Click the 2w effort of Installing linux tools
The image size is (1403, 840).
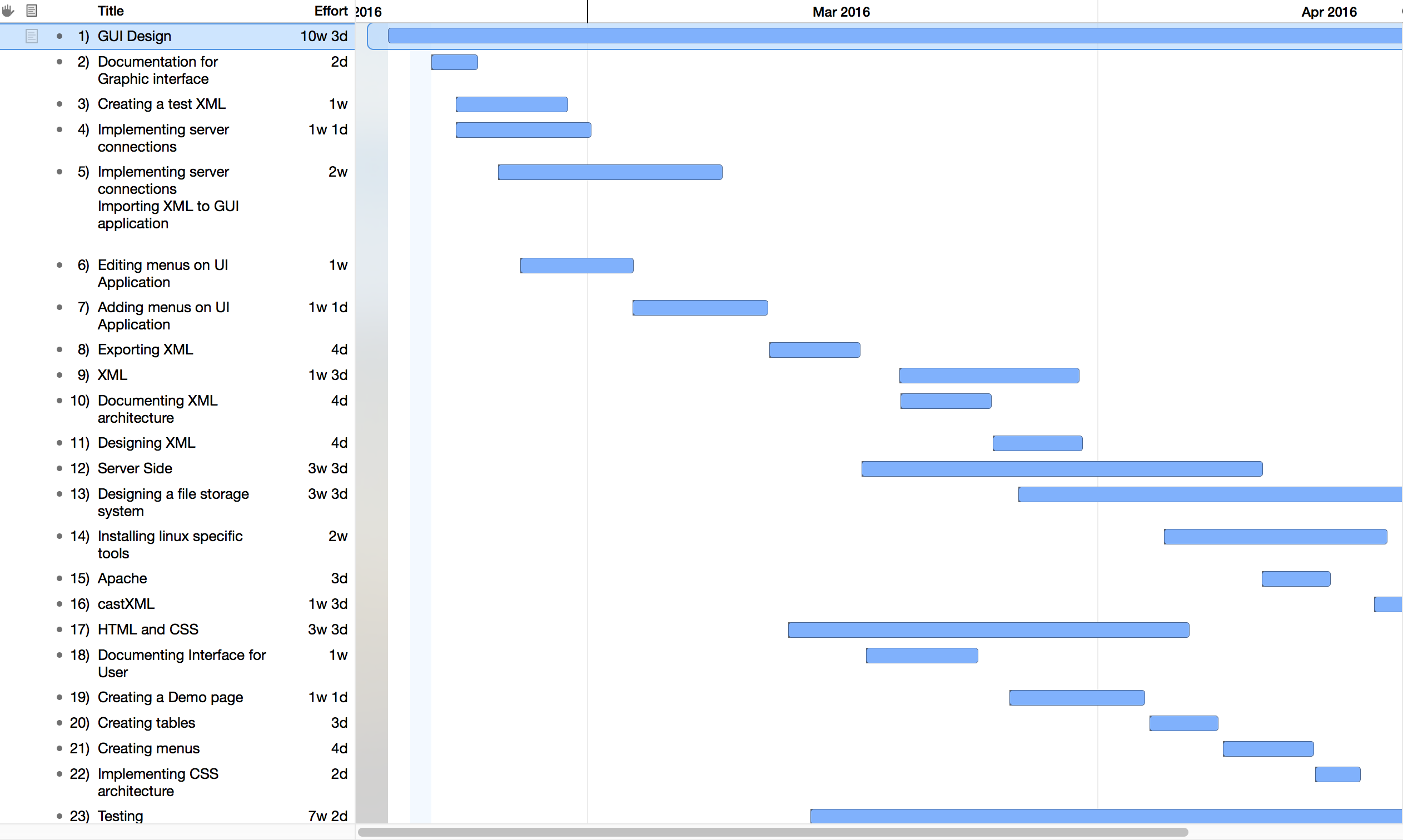pyautogui.click(x=337, y=536)
